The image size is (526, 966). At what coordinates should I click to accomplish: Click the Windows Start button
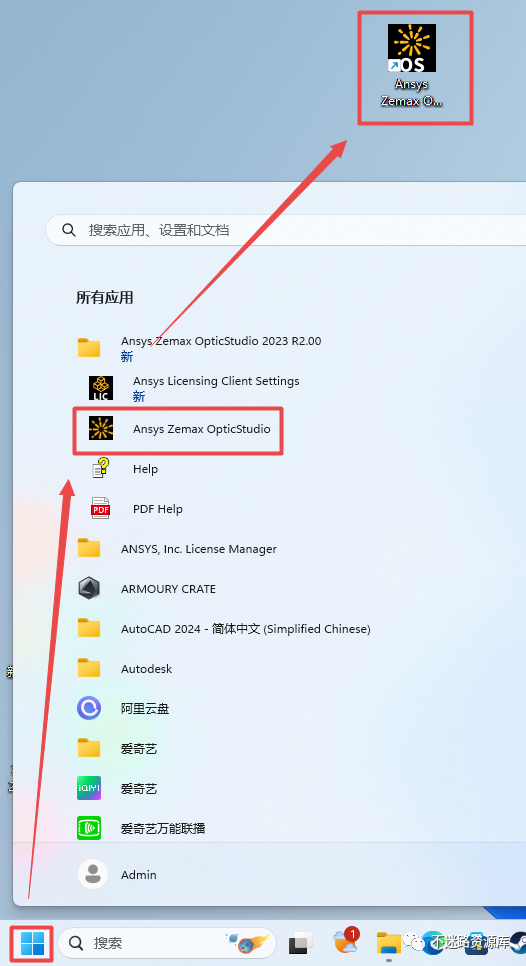coord(33,943)
